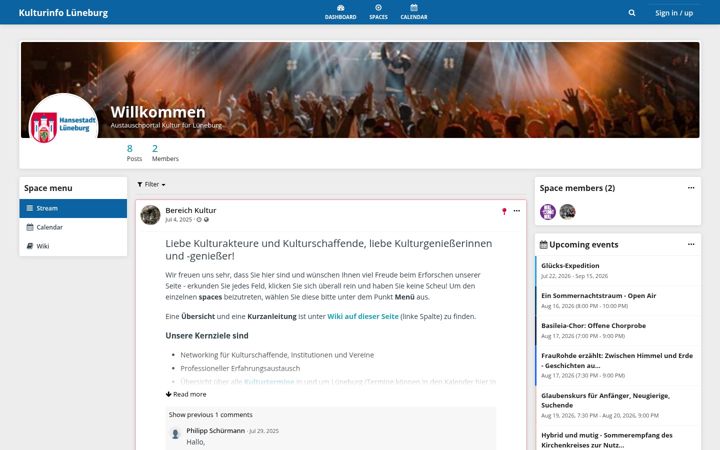Click the Space members (2) heading

click(577, 188)
